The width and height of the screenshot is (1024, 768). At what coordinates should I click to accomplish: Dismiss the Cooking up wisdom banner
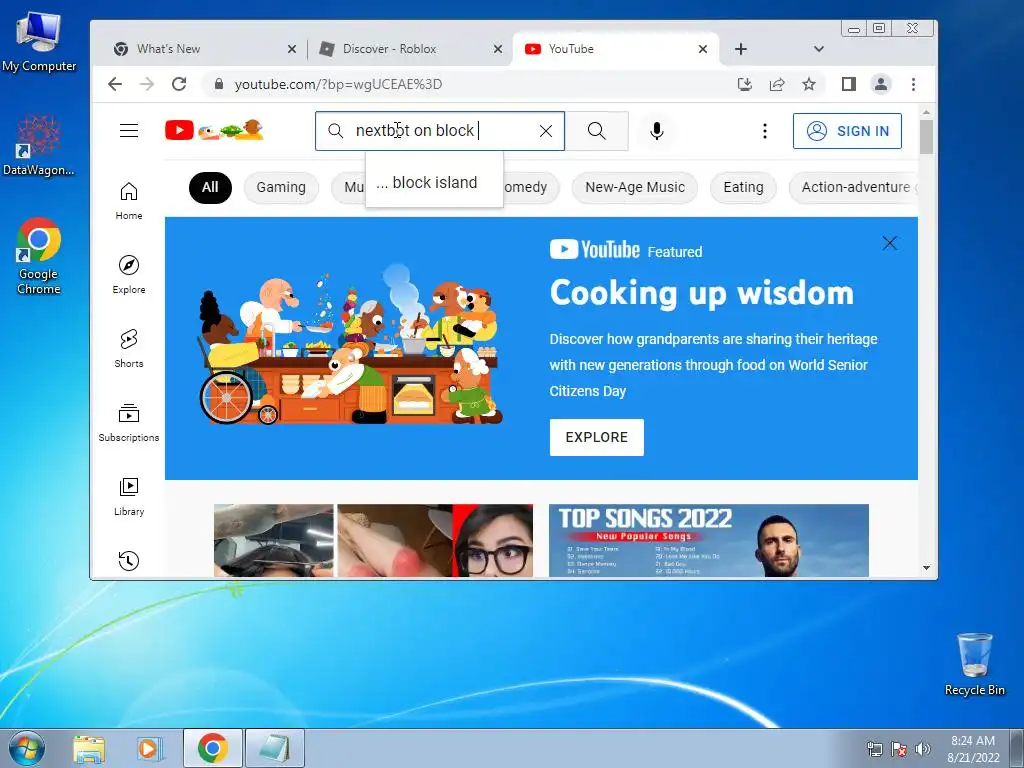coord(889,244)
